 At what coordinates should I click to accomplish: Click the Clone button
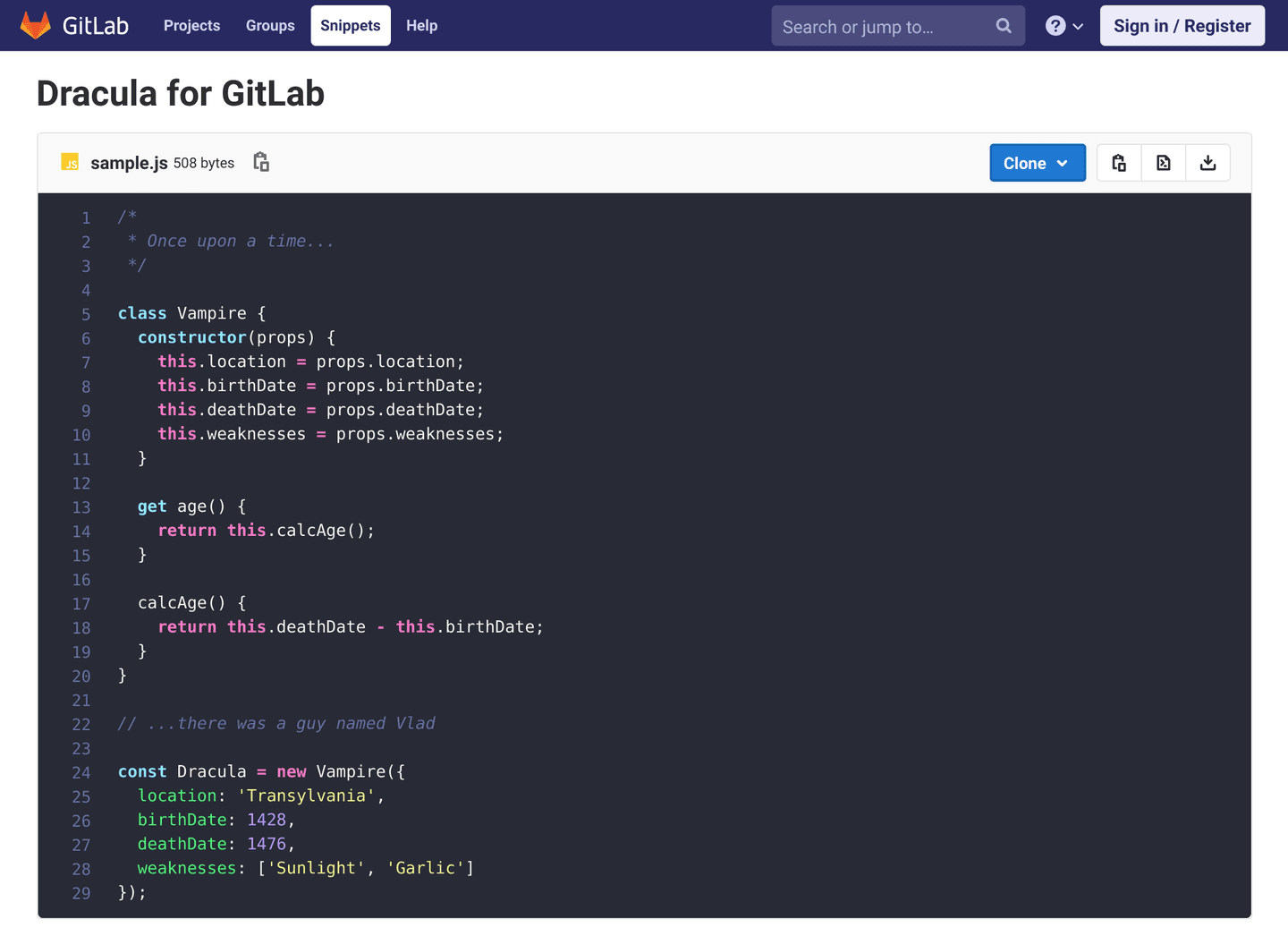coord(1025,163)
